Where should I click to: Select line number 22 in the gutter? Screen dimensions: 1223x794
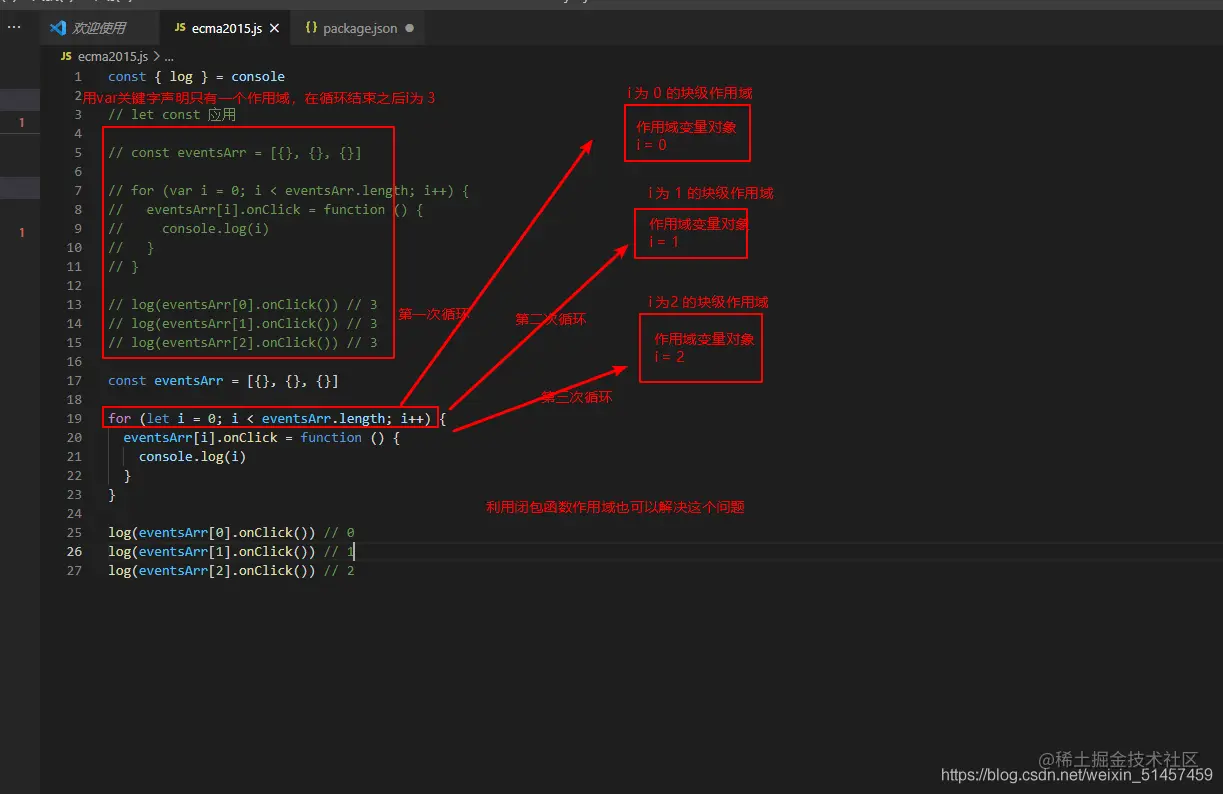coord(74,476)
